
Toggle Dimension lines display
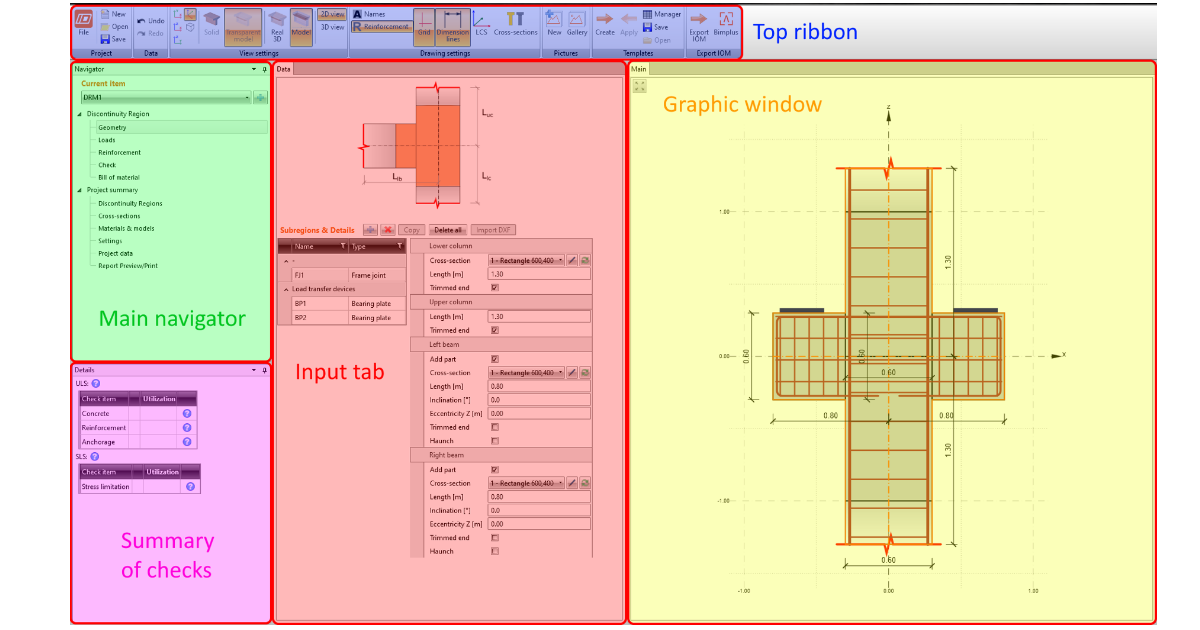(x=453, y=26)
